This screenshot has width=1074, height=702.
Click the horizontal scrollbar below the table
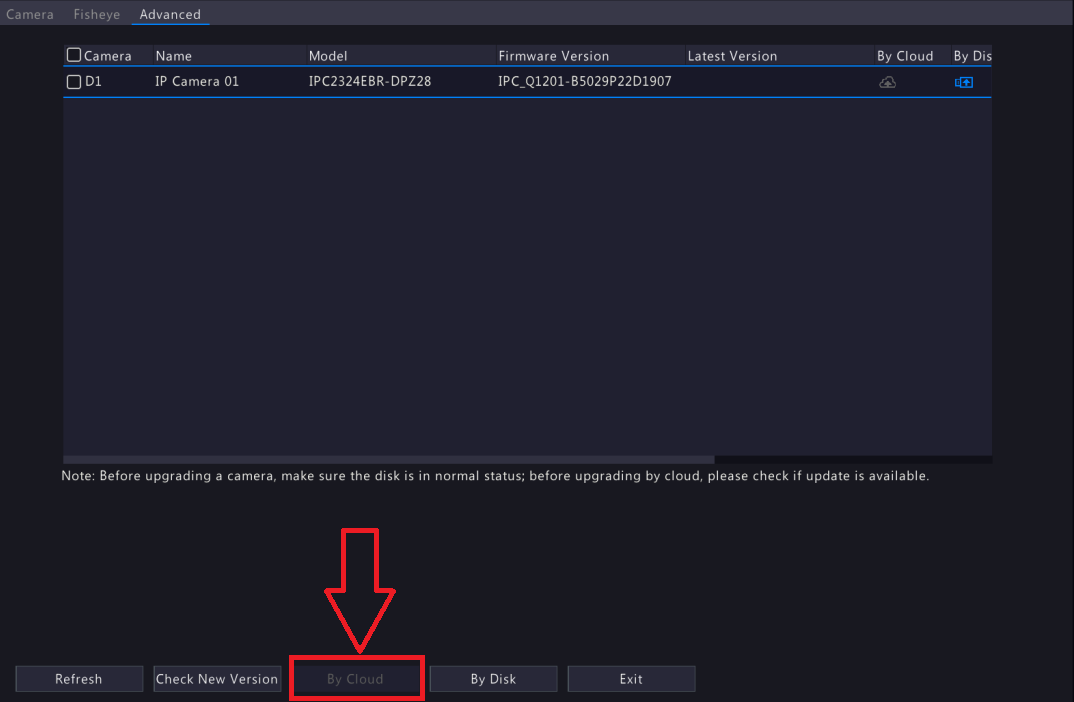click(x=388, y=460)
